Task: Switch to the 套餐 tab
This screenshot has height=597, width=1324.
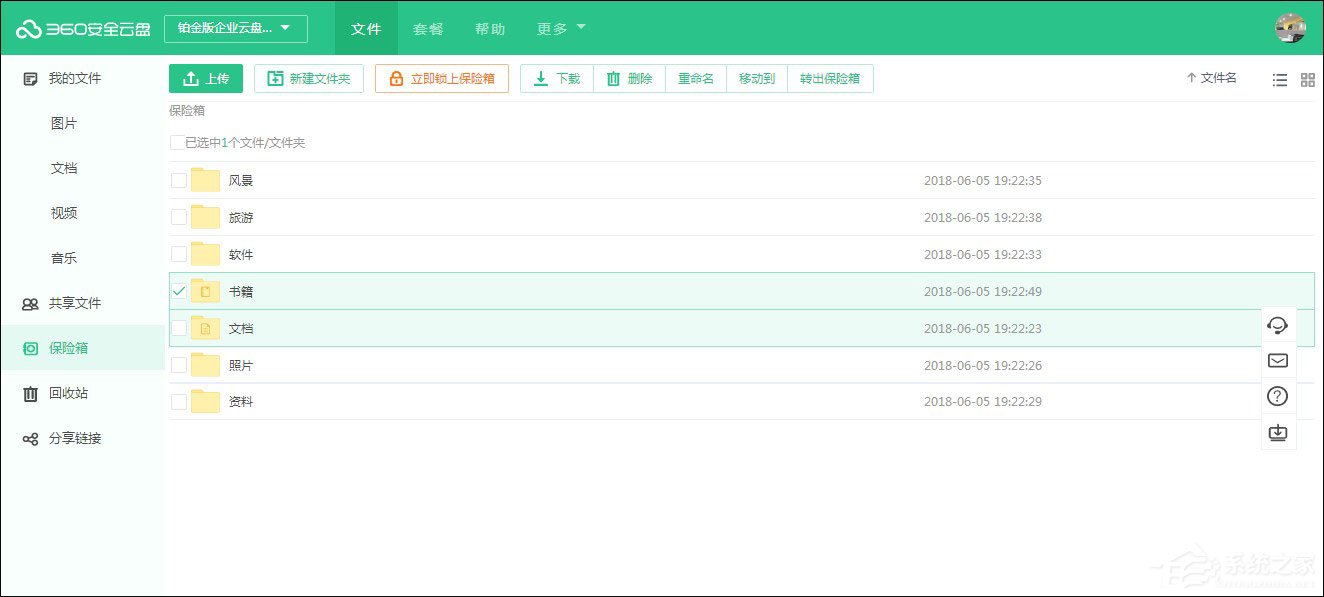Action: point(428,29)
